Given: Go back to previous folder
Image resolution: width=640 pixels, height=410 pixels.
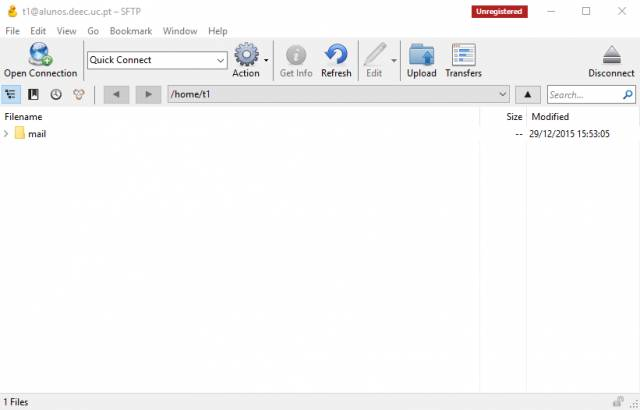Looking at the screenshot, I should [116, 95].
